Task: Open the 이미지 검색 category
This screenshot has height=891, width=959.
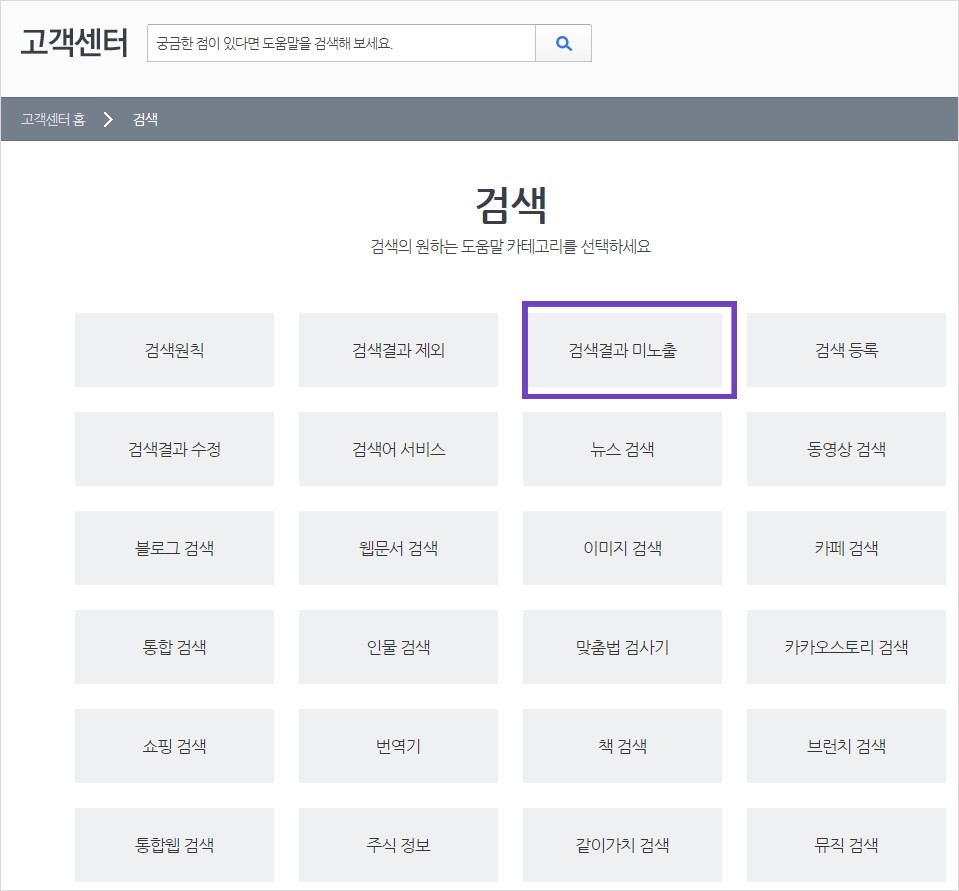Action: click(623, 548)
